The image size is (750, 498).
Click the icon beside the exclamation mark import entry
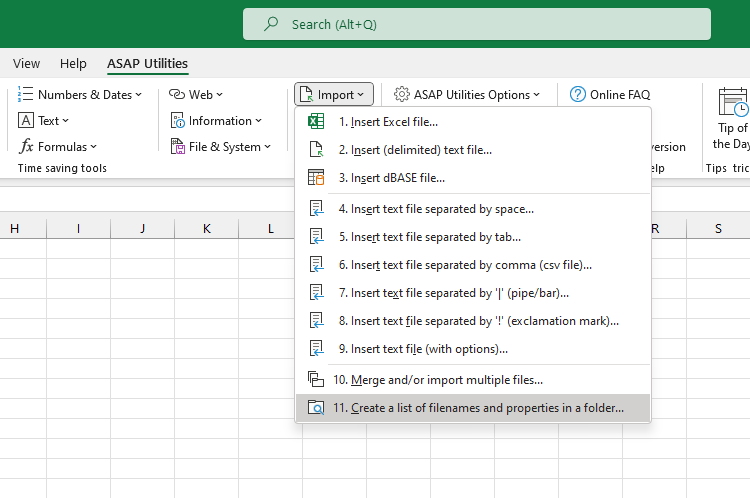tap(316, 321)
